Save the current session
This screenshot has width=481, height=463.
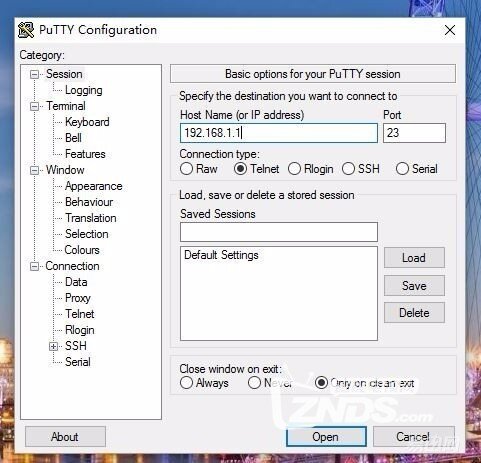(x=414, y=286)
